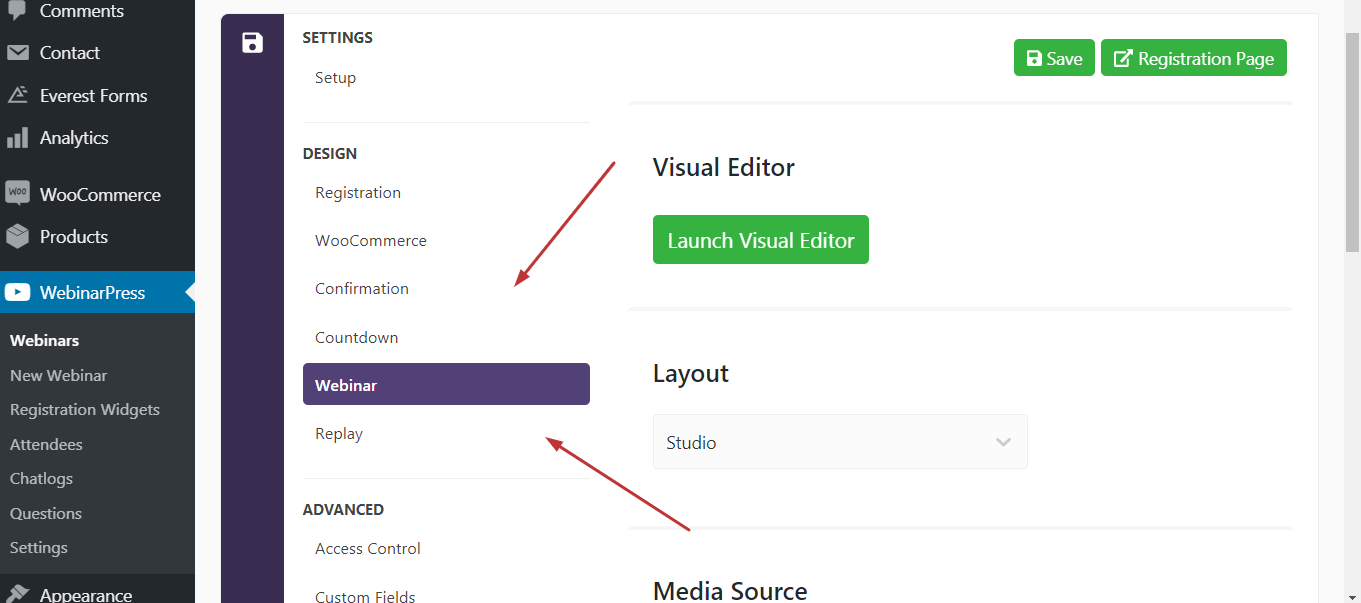Click the WebinarPress play icon
Image resolution: width=1361 pixels, height=603 pixels.
tap(17, 293)
